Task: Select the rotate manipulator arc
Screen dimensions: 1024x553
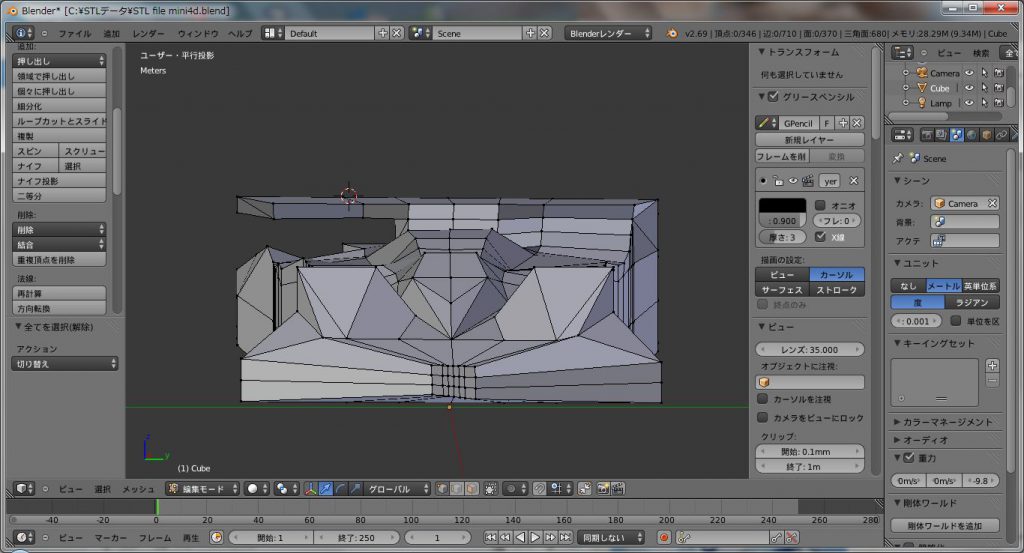Action: pos(340,488)
